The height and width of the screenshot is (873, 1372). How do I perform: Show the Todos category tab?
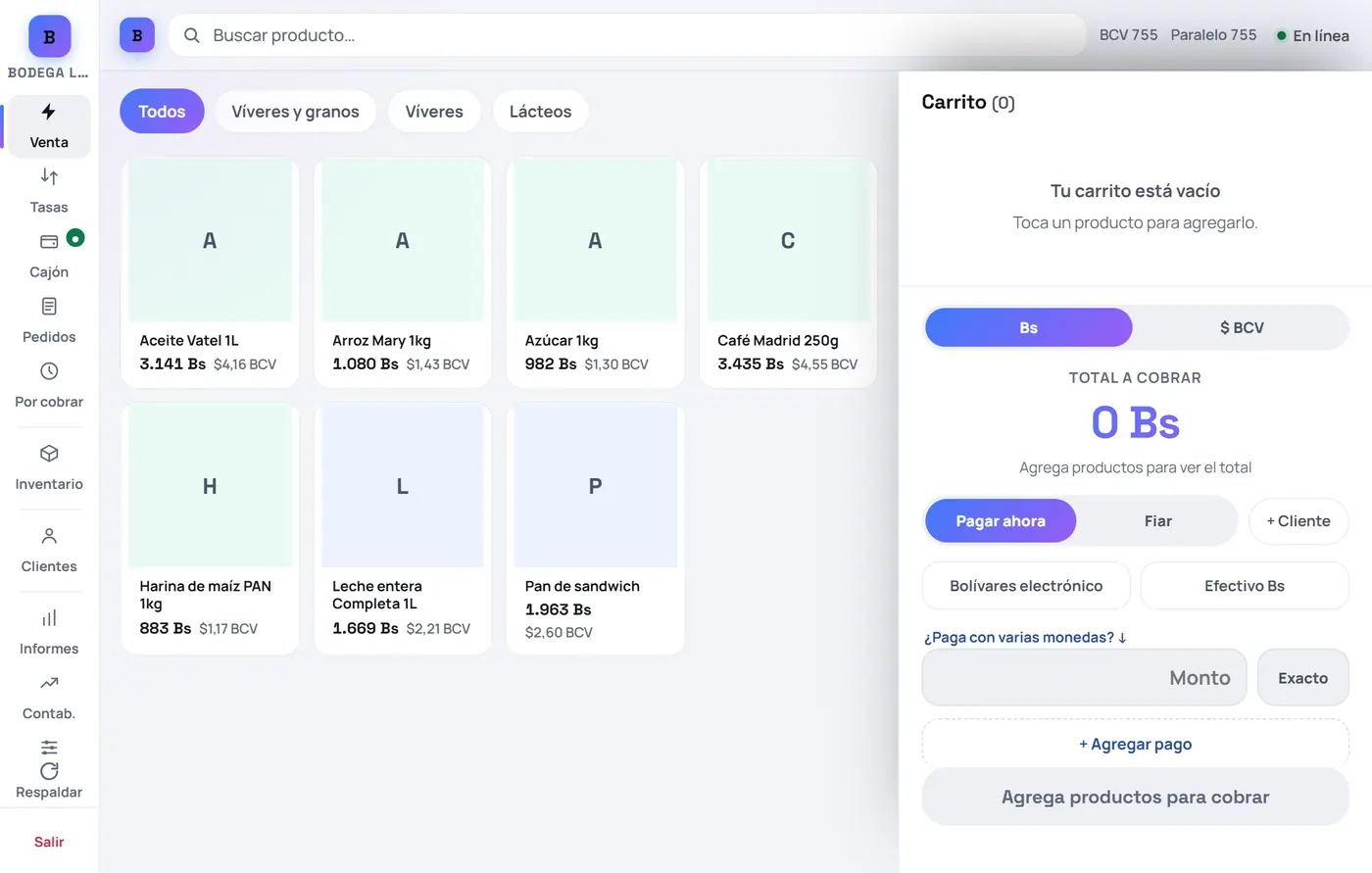[x=162, y=112]
